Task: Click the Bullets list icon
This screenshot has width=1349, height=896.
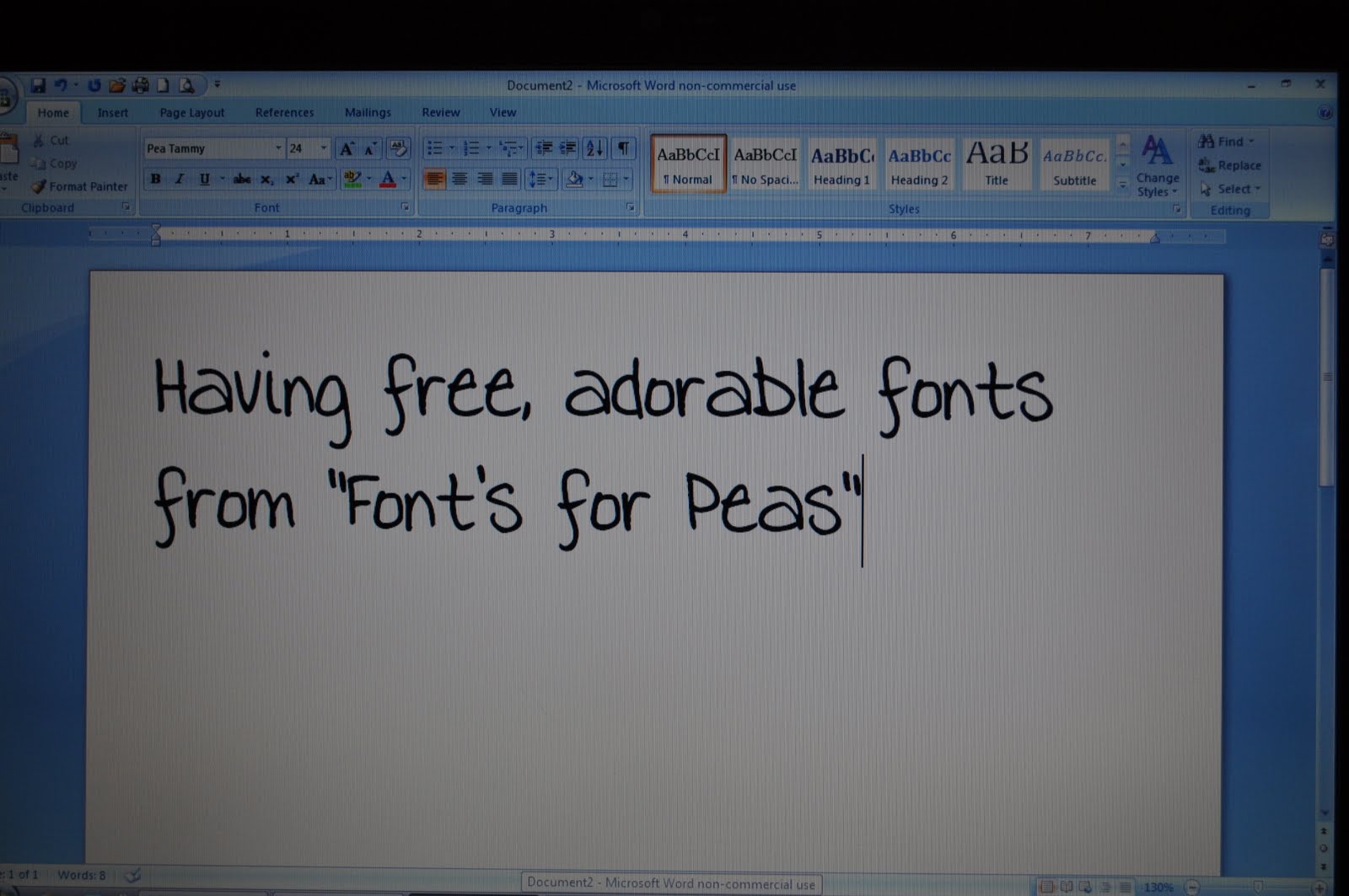Action: (434, 148)
